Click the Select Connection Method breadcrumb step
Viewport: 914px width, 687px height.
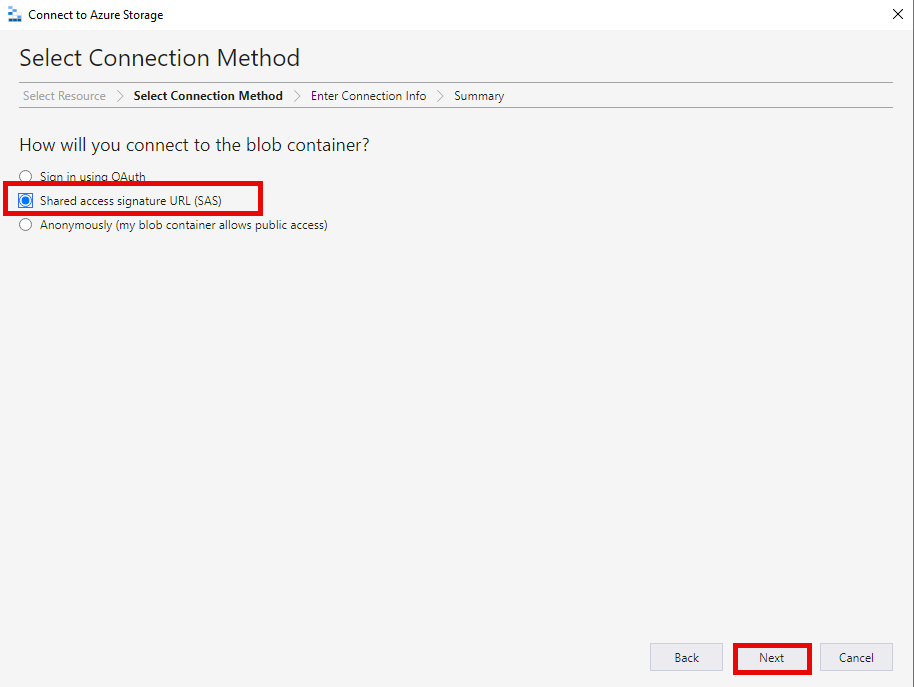coord(208,96)
